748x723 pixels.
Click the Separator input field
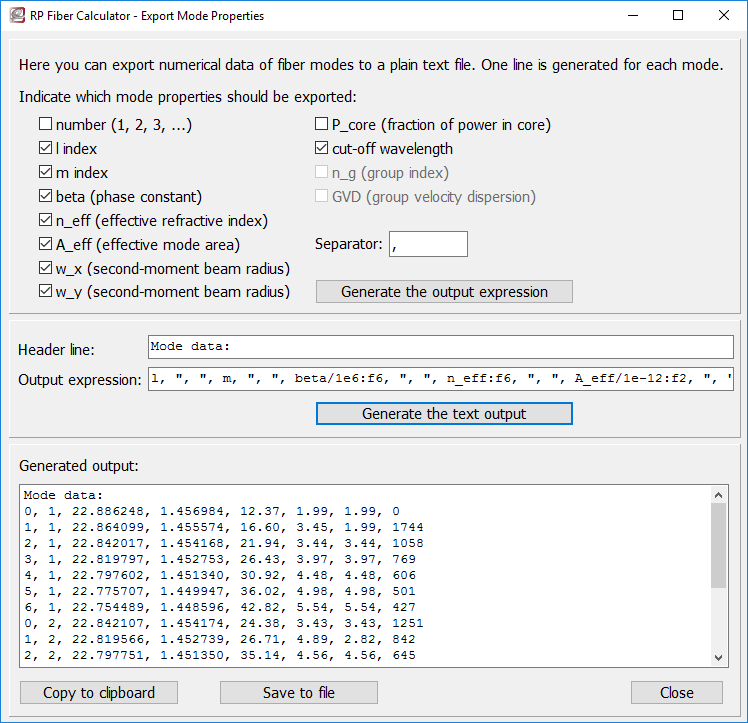[x=428, y=244]
